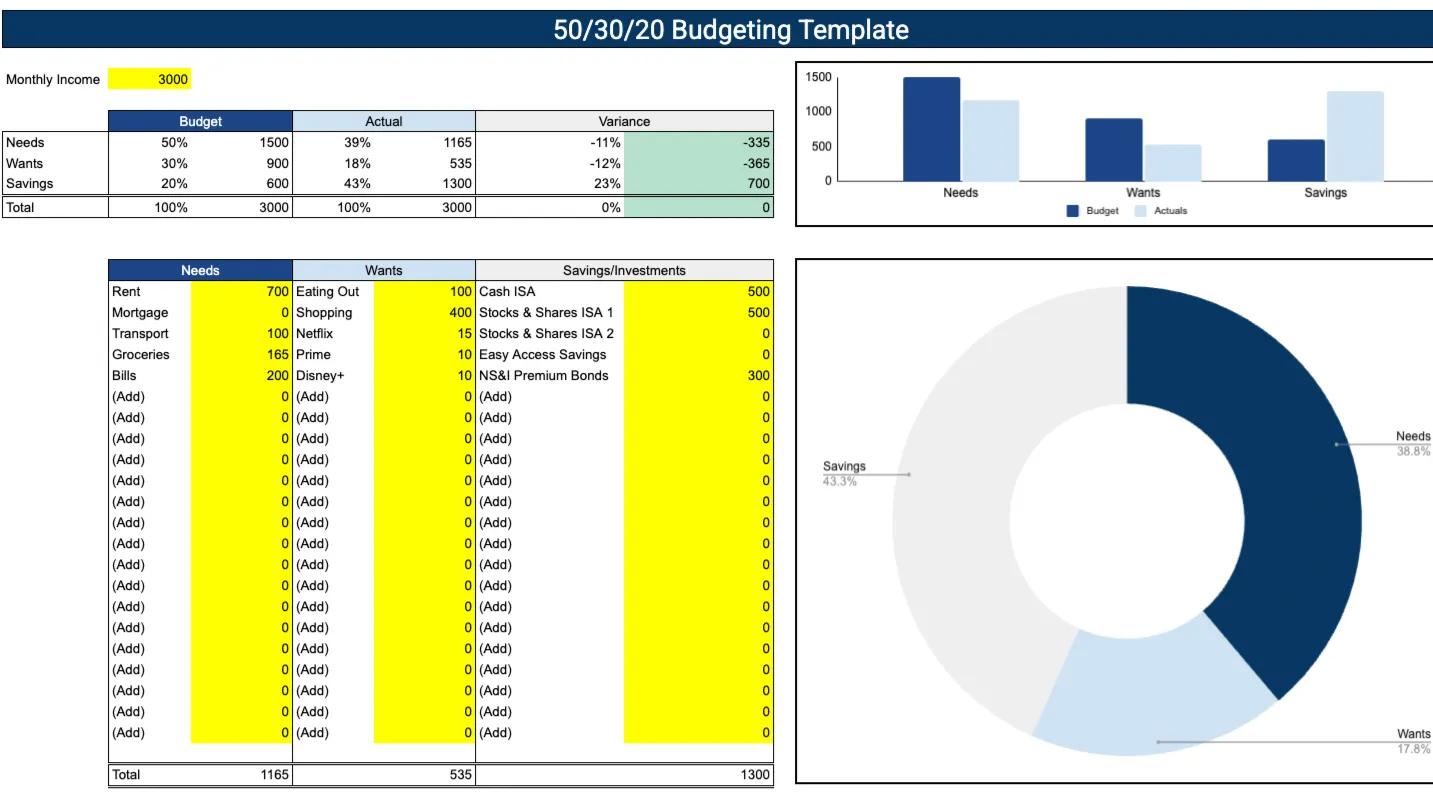Select the Netflix label cell
This screenshot has width=1433, height=806.
tap(333, 334)
